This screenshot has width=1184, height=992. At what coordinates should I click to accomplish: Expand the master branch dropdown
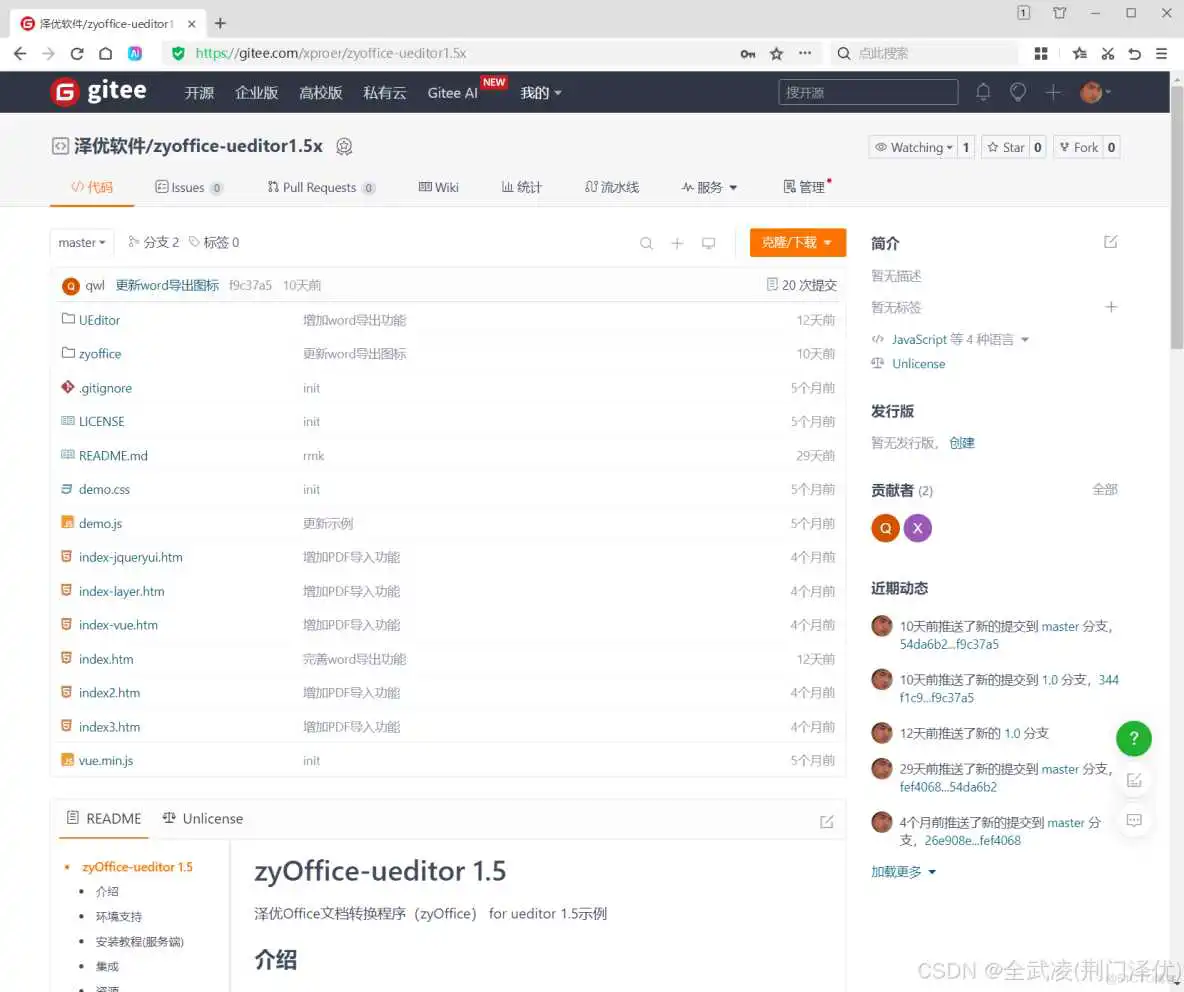[81, 242]
